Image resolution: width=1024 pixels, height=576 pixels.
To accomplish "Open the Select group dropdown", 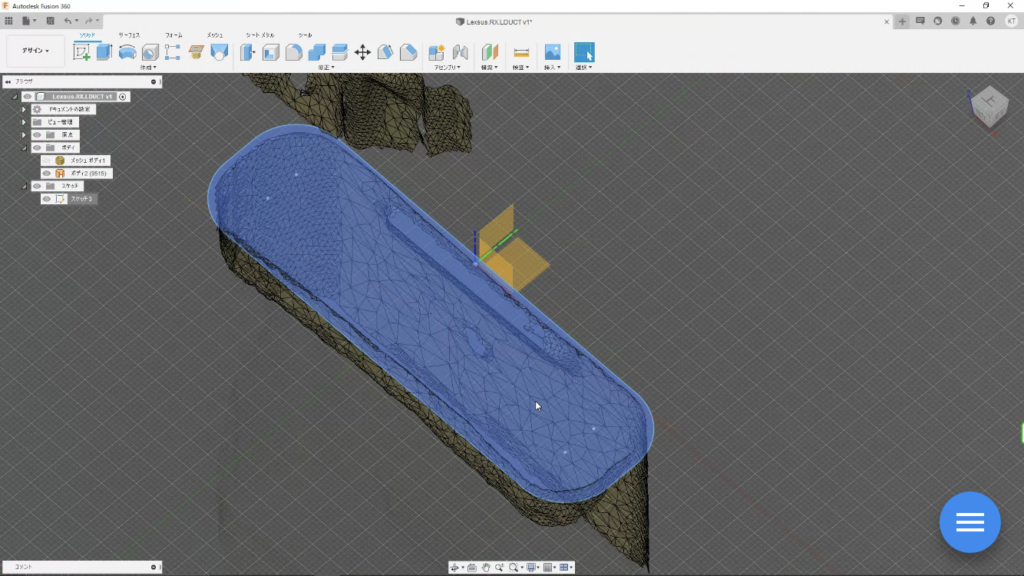I will [x=584, y=67].
